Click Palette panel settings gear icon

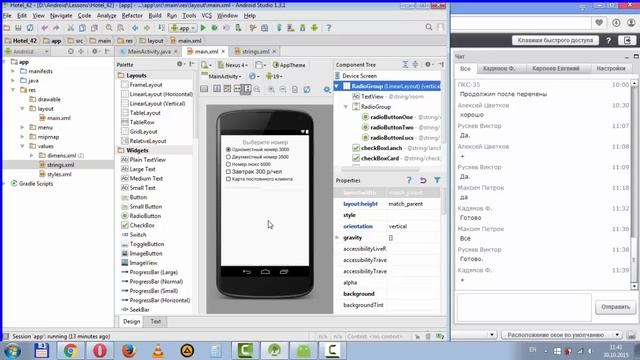179,64
